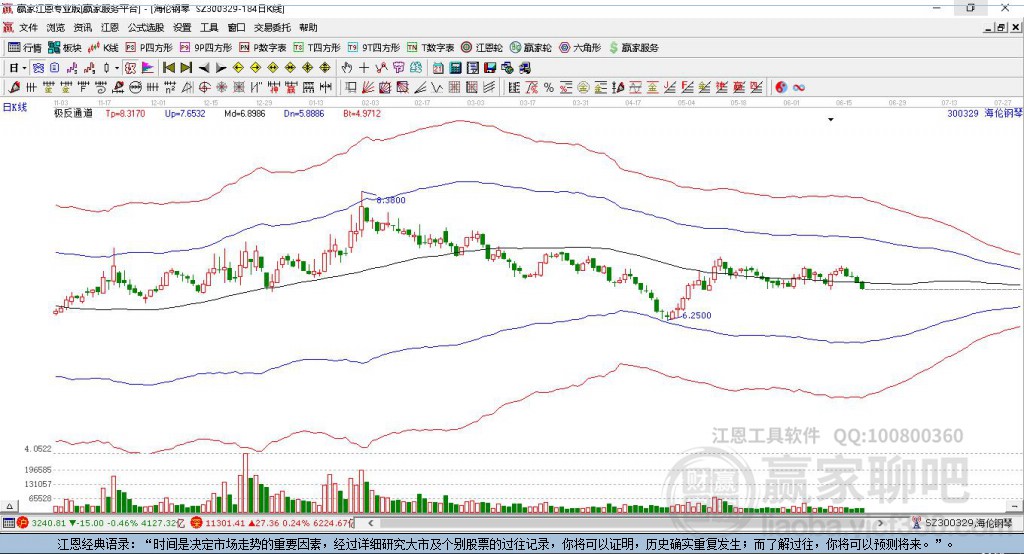Viewport: 1024px width, 554px height.
Task: Open the 板块 sector view
Action: 65,48
